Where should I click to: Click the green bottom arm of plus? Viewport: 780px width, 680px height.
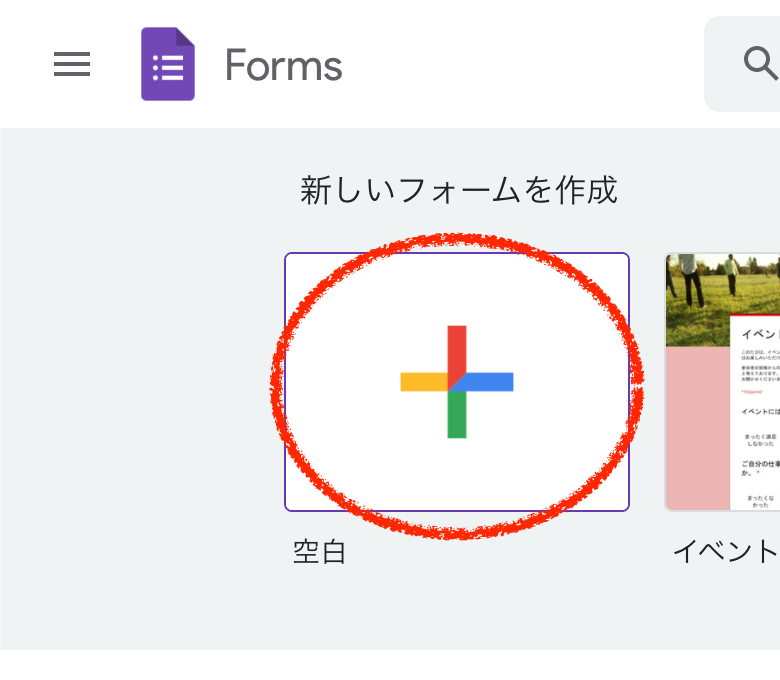pyautogui.click(x=457, y=416)
